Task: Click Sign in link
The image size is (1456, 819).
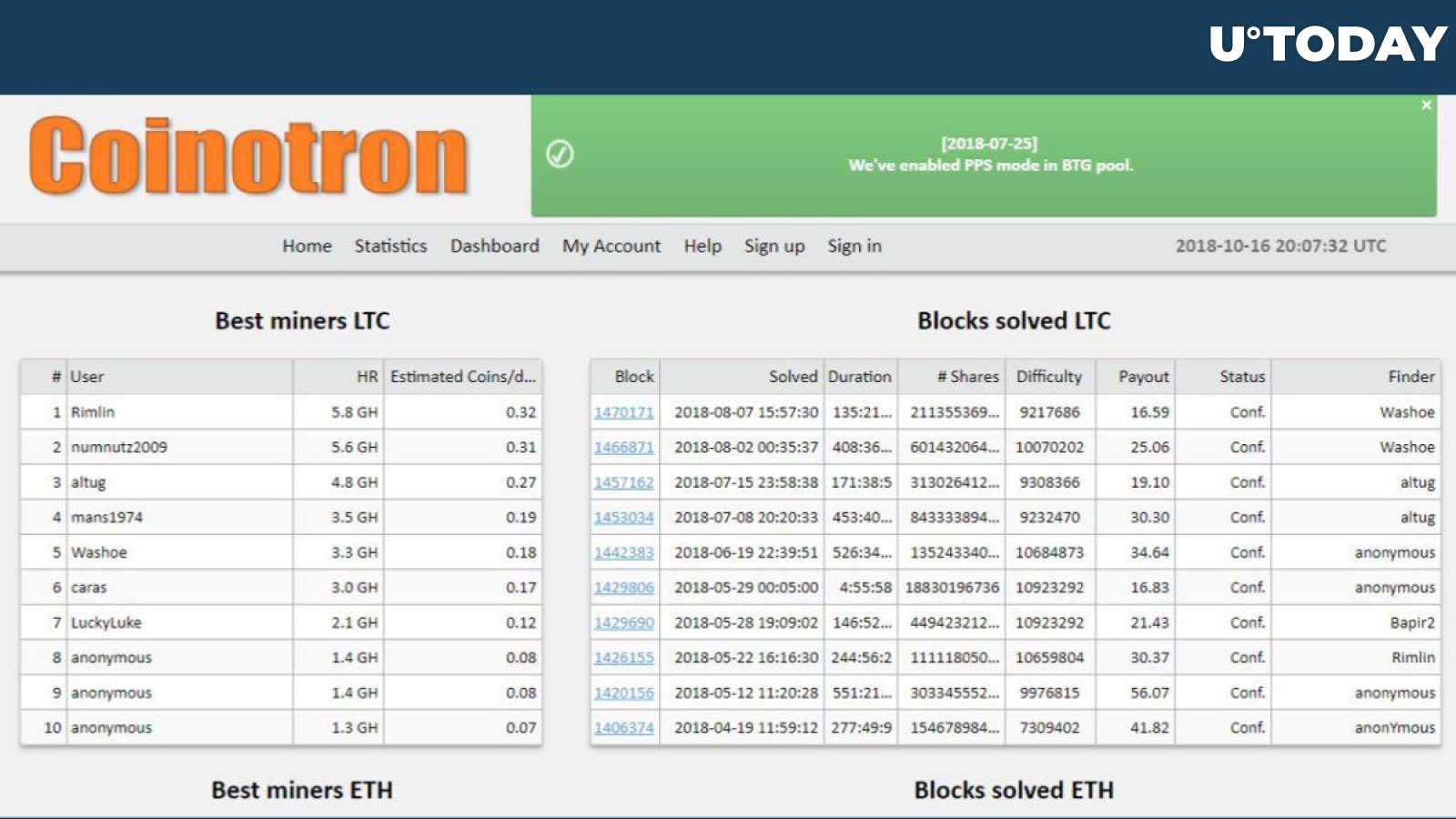Action: [x=854, y=246]
